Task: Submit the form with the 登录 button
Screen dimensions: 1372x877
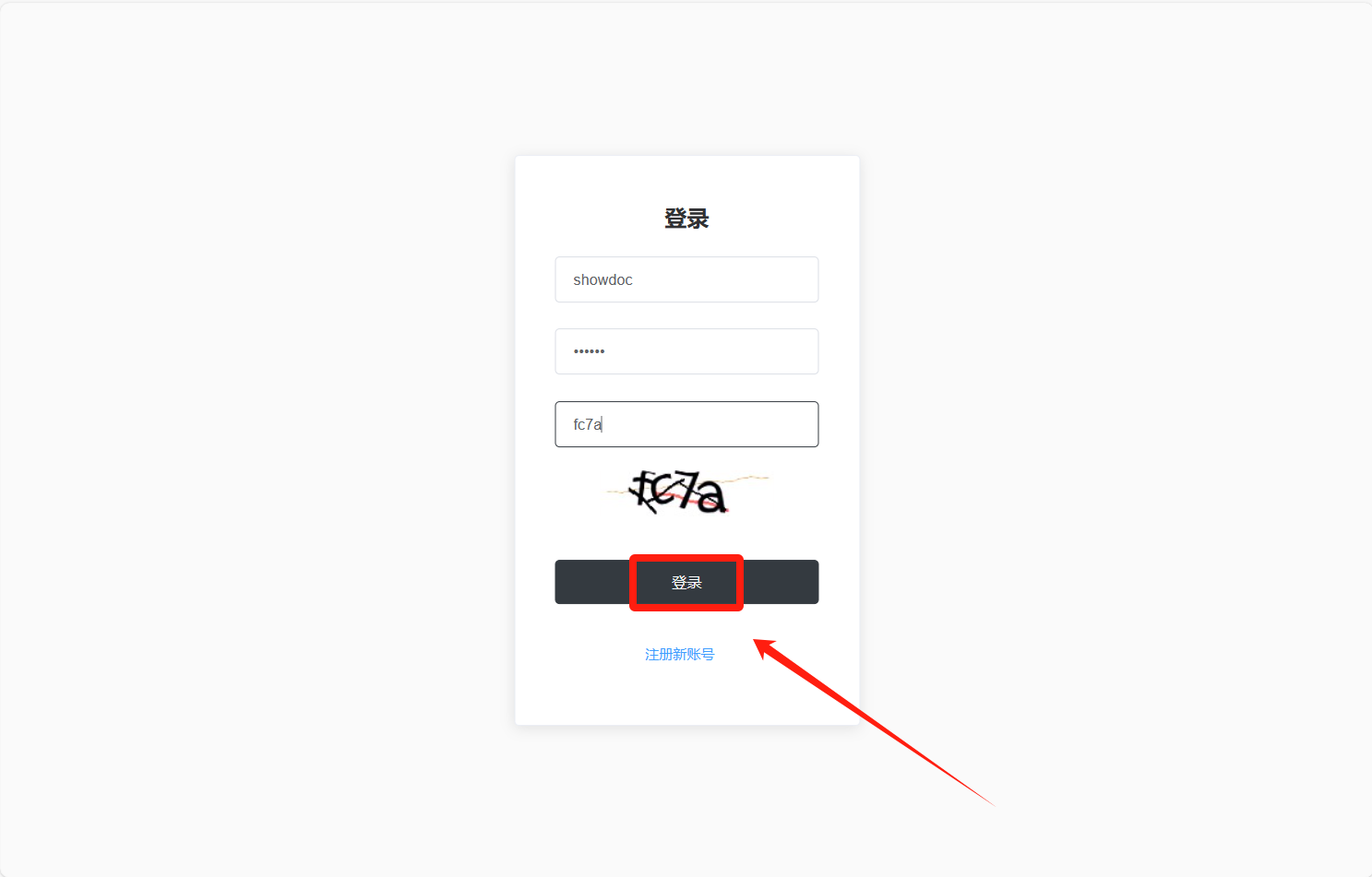Action: click(686, 582)
